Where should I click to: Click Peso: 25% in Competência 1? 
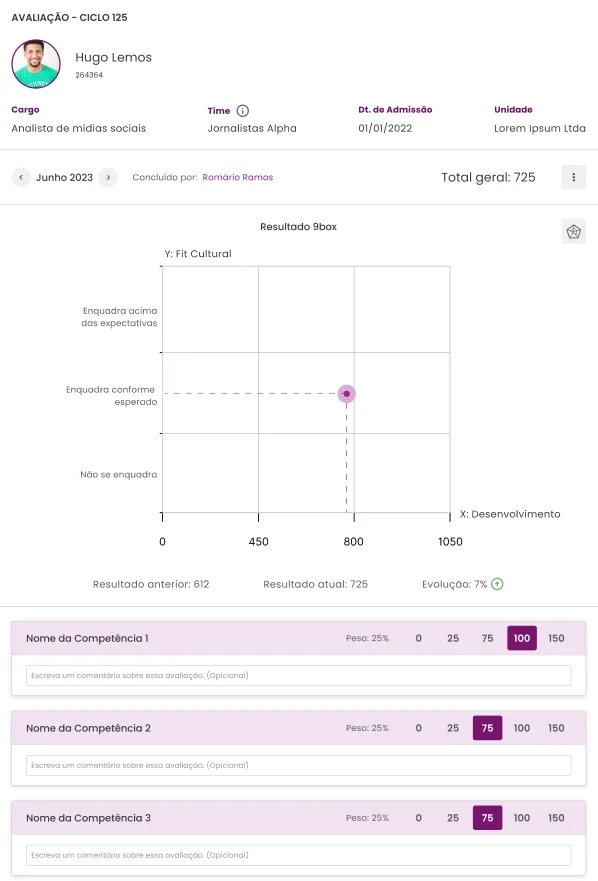pyautogui.click(x=367, y=638)
